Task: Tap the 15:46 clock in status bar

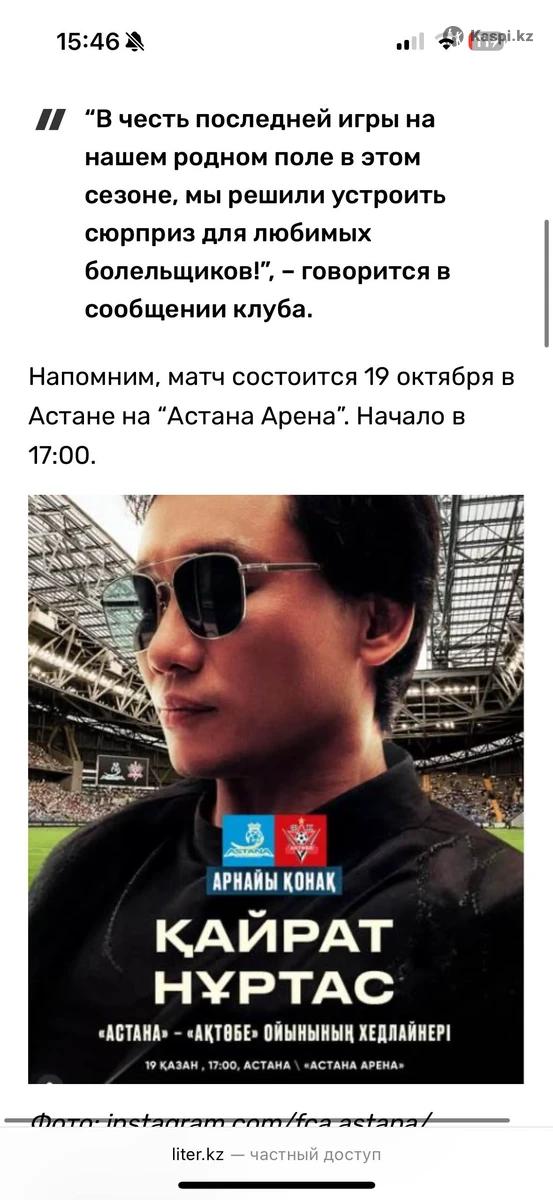Action: [x=88, y=41]
